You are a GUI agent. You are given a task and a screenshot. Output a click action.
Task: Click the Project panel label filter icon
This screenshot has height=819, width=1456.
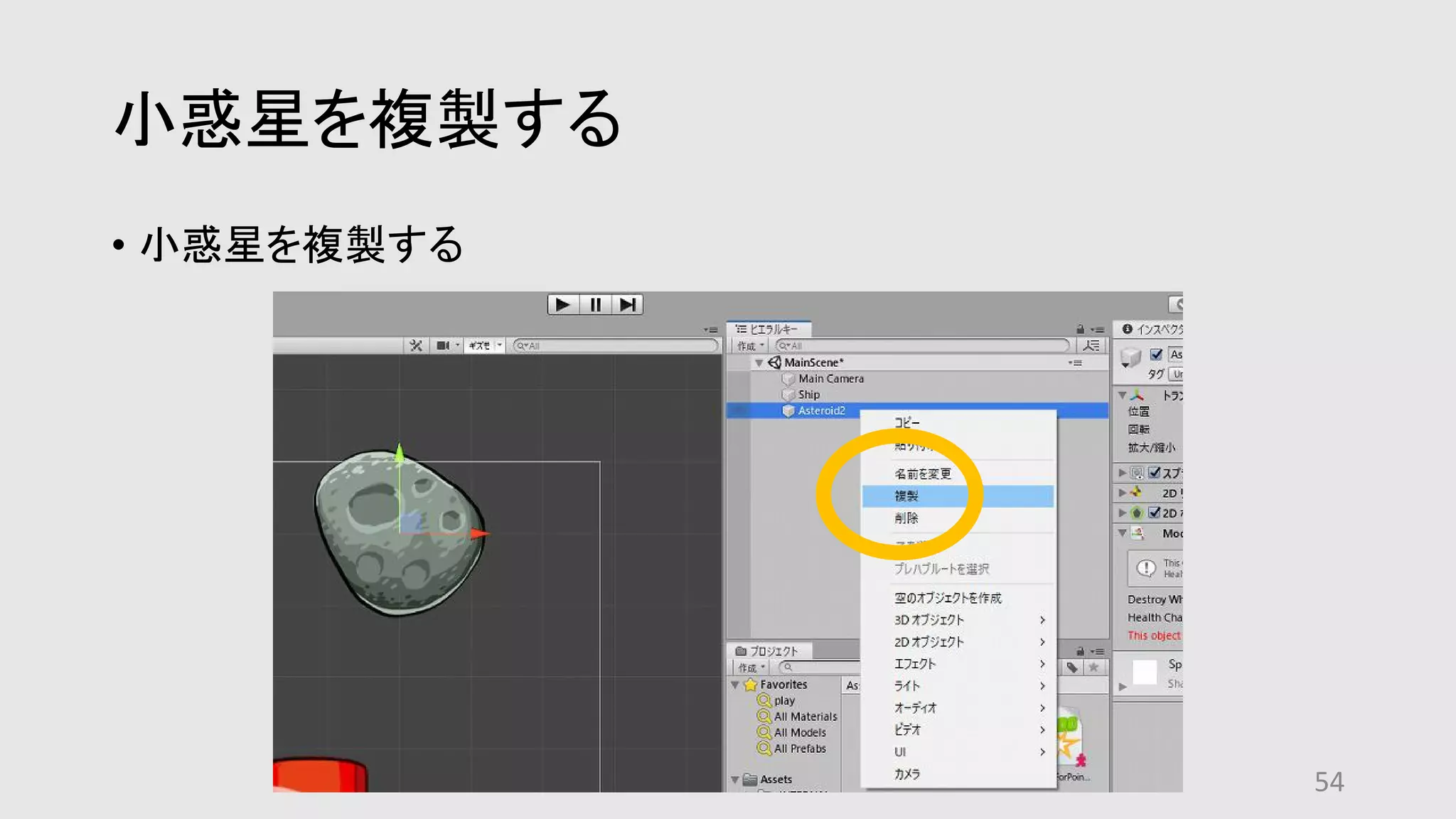pyautogui.click(x=1072, y=667)
